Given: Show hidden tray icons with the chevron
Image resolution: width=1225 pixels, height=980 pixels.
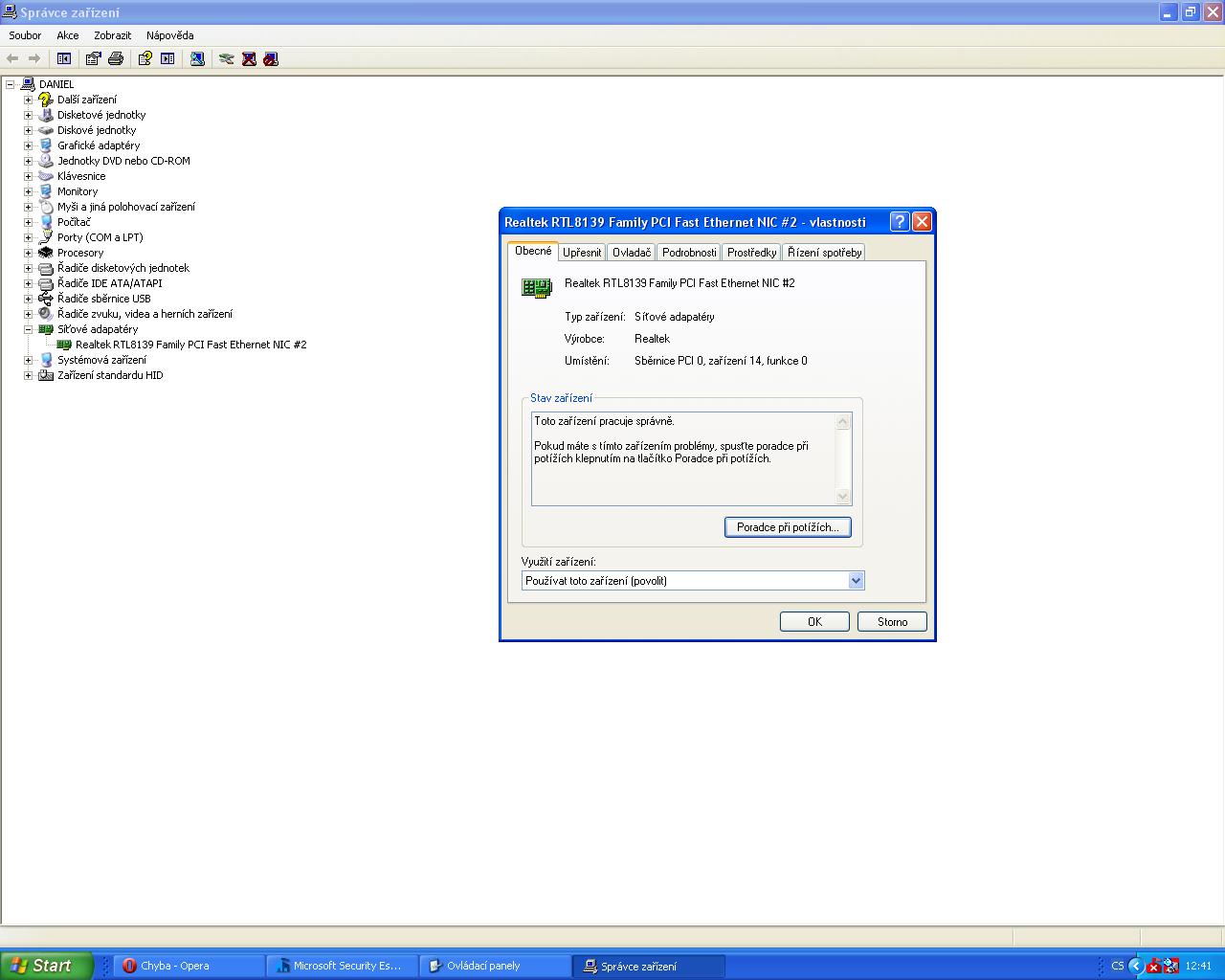Looking at the screenshot, I should click(x=1136, y=966).
